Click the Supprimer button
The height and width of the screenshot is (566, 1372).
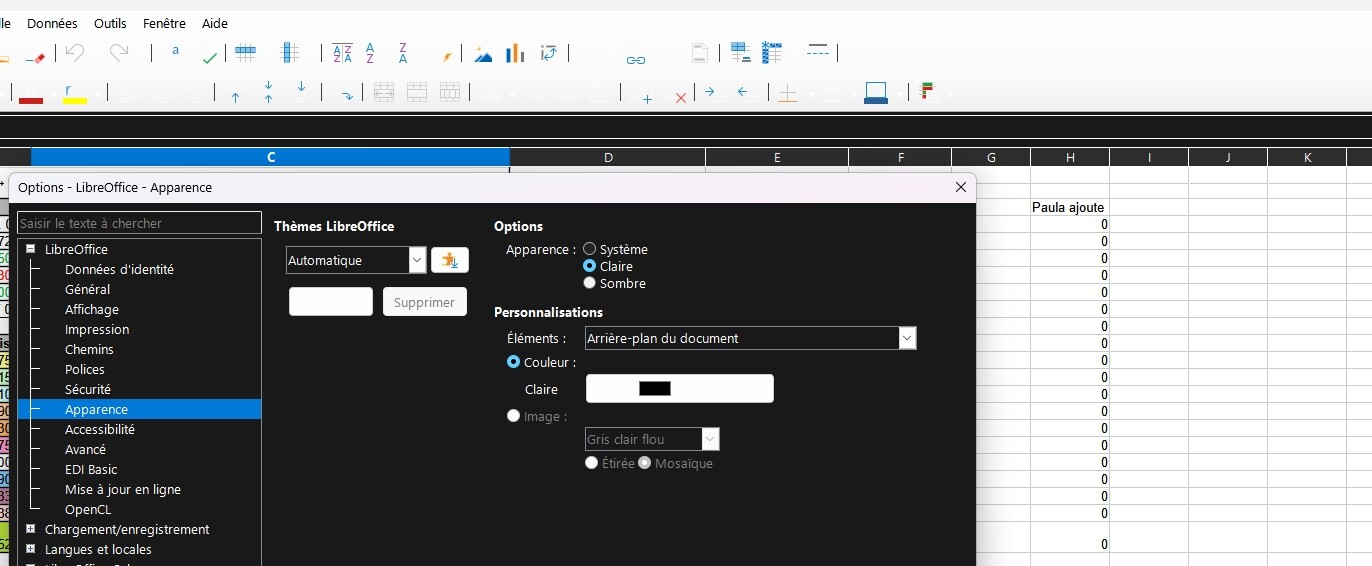(x=425, y=302)
